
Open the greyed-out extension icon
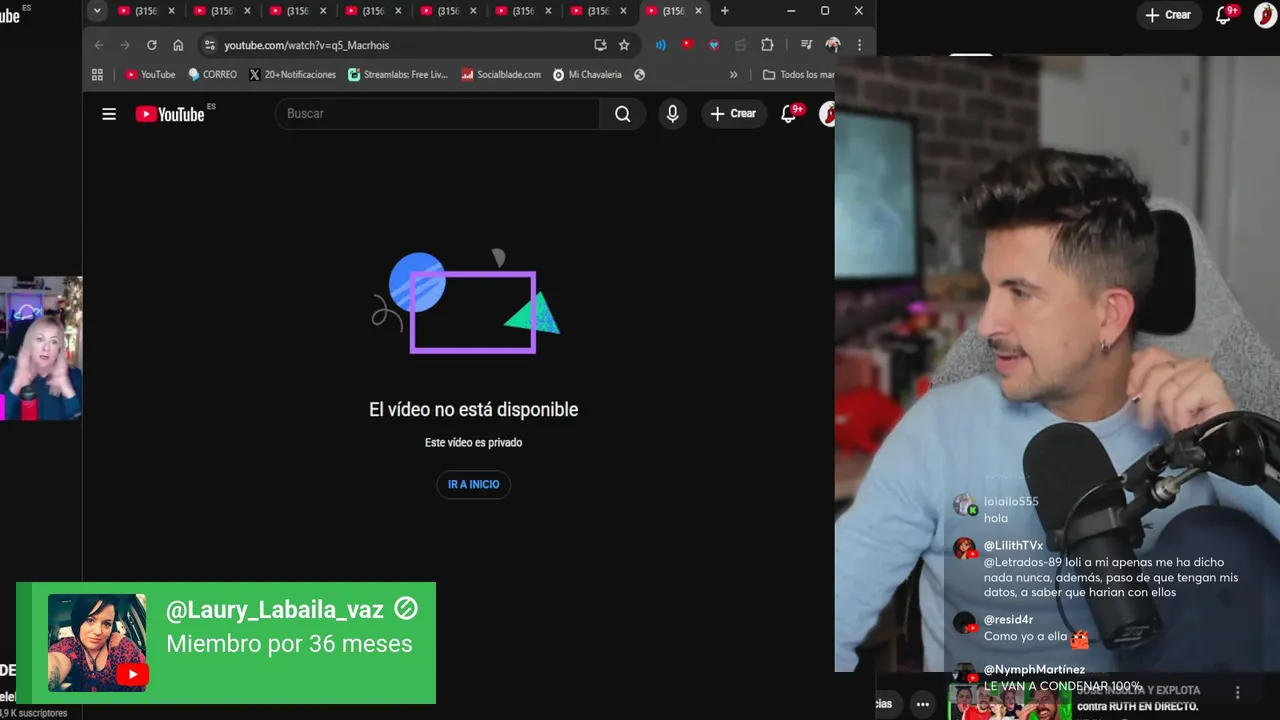pos(740,45)
